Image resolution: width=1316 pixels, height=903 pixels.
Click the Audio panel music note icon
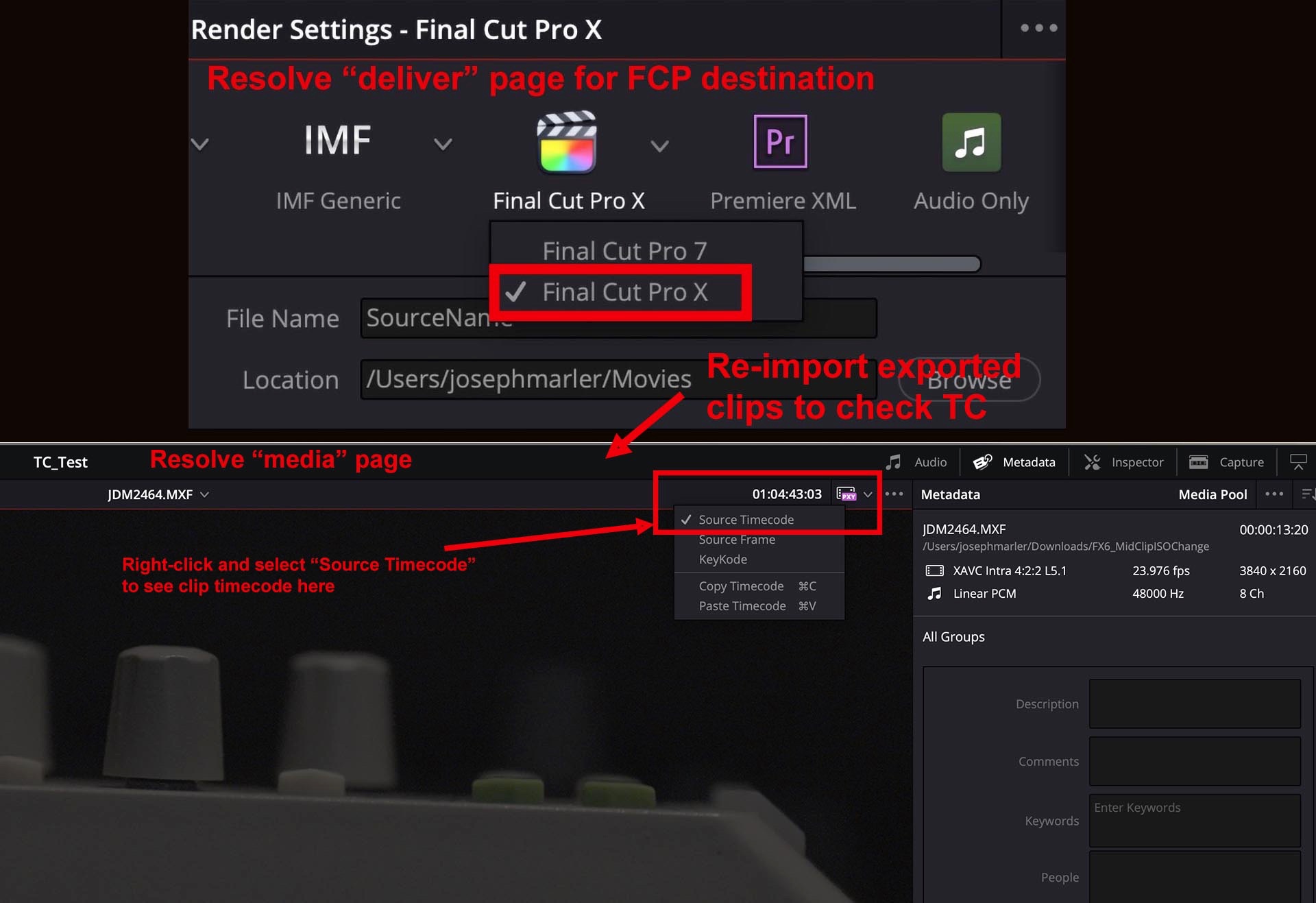pyautogui.click(x=893, y=462)
